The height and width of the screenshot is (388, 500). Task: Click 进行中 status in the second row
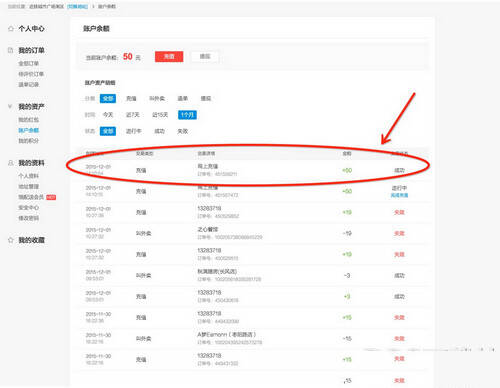click(x=399, y=188)
